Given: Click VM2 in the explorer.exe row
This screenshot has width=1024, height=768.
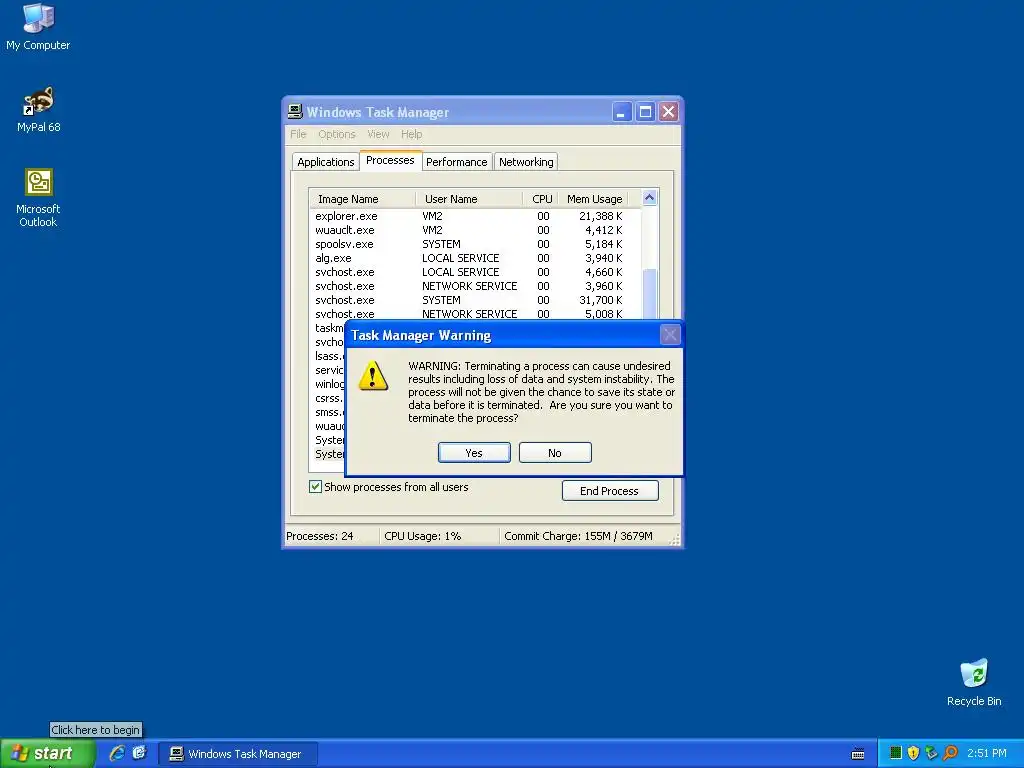Looking at the screenshot, I should (x=432, y=216).
